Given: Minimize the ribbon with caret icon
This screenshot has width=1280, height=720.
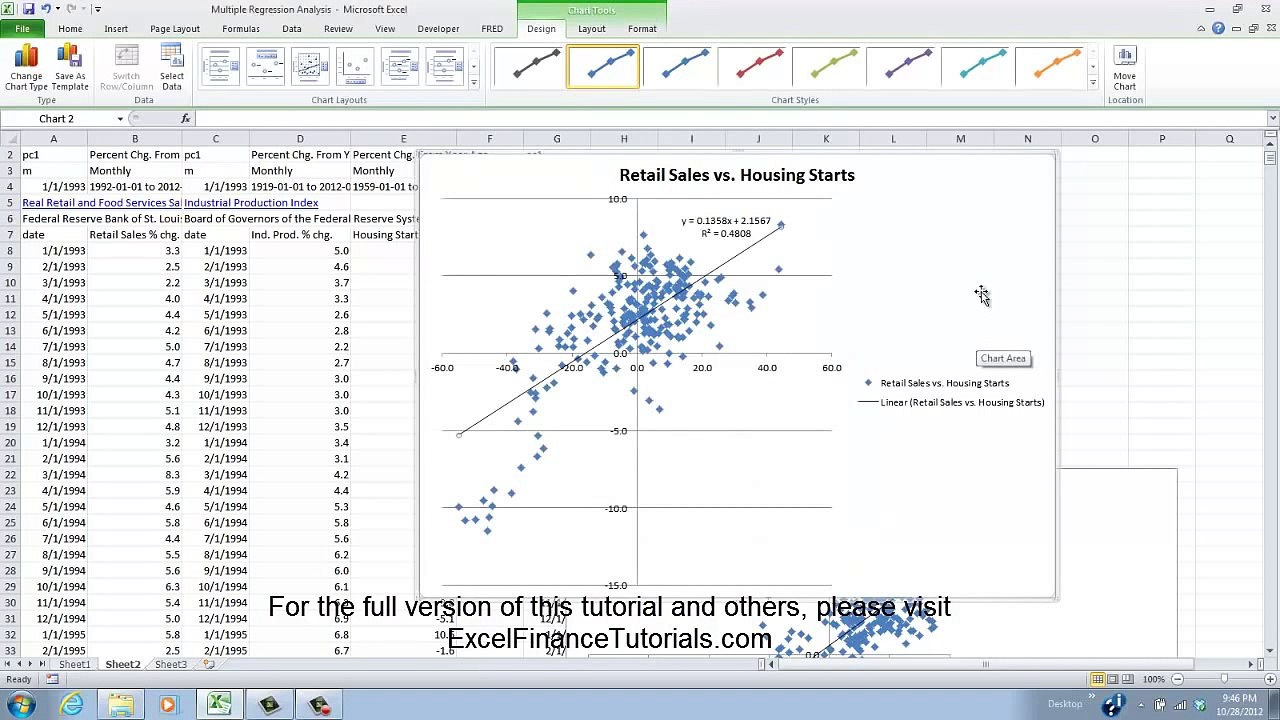Looking at the screenshot, I should pos(1203,29).
